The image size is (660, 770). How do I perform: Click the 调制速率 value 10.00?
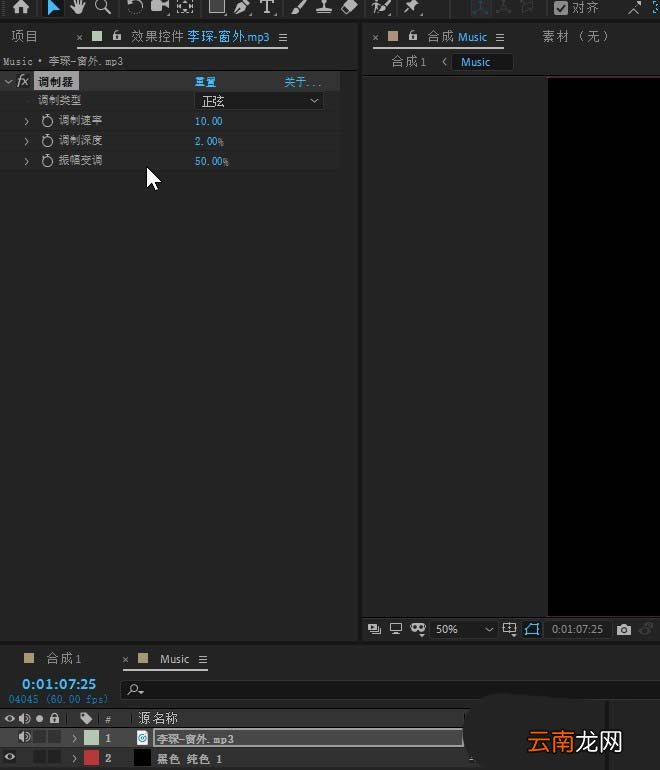coord(209,121)
